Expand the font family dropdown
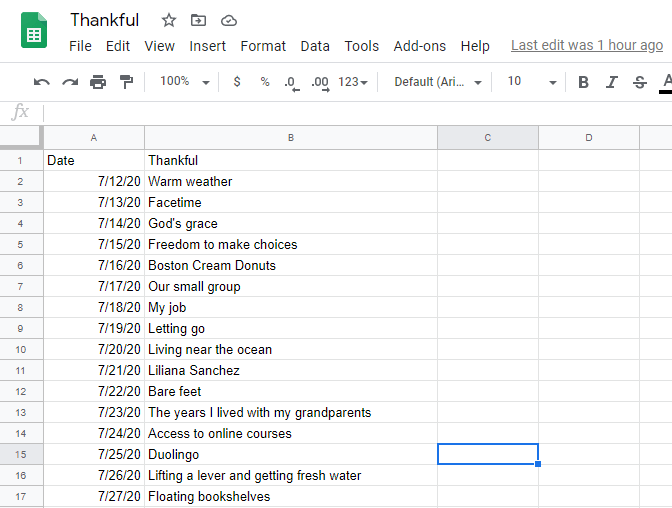 (438, 82)
